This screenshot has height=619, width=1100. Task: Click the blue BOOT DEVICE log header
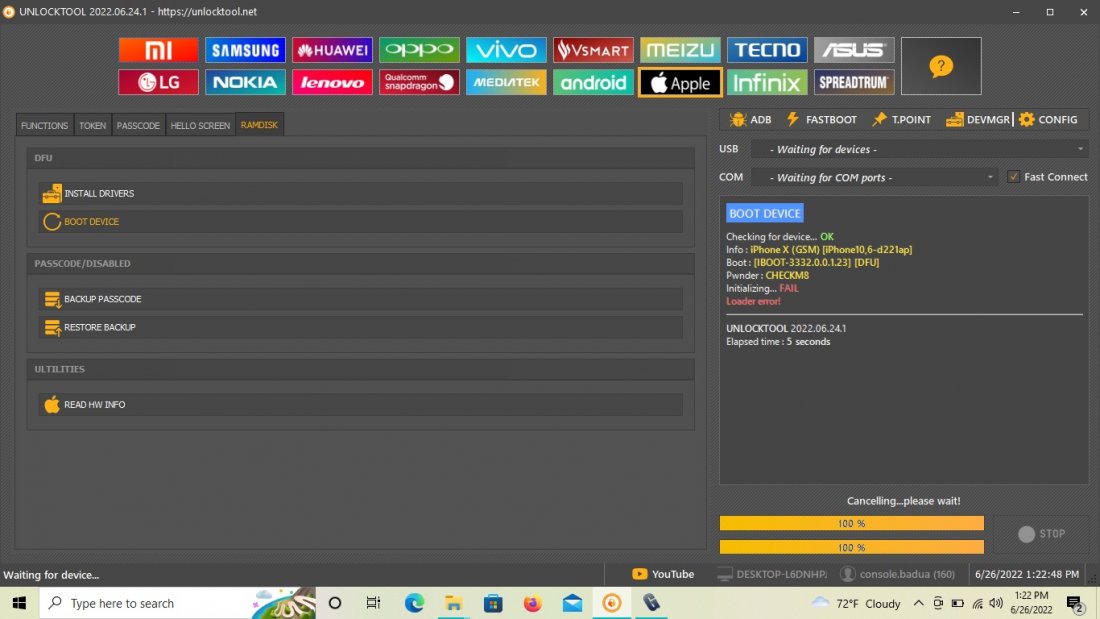(765, 213)
